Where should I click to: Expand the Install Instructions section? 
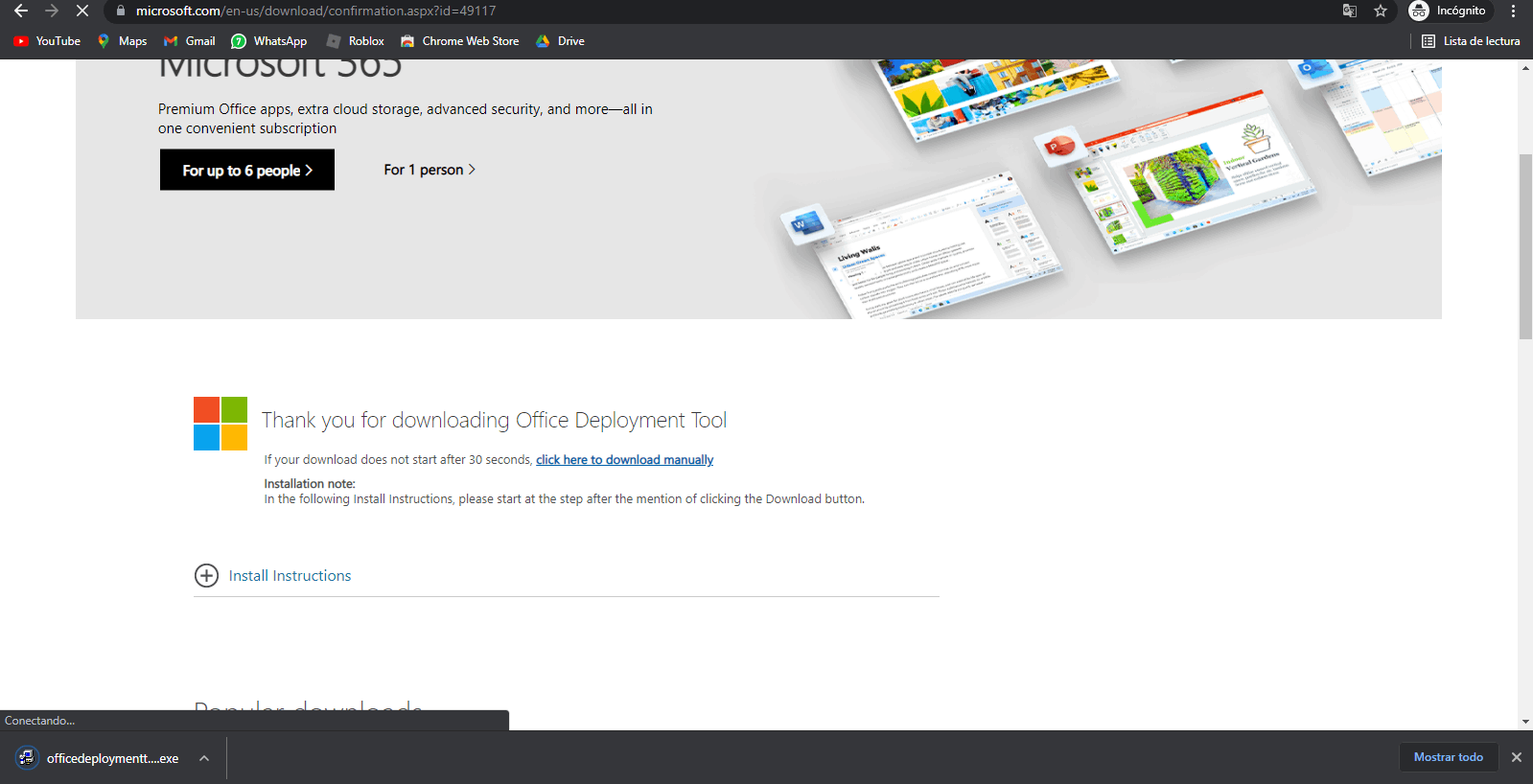click(290, 575)
